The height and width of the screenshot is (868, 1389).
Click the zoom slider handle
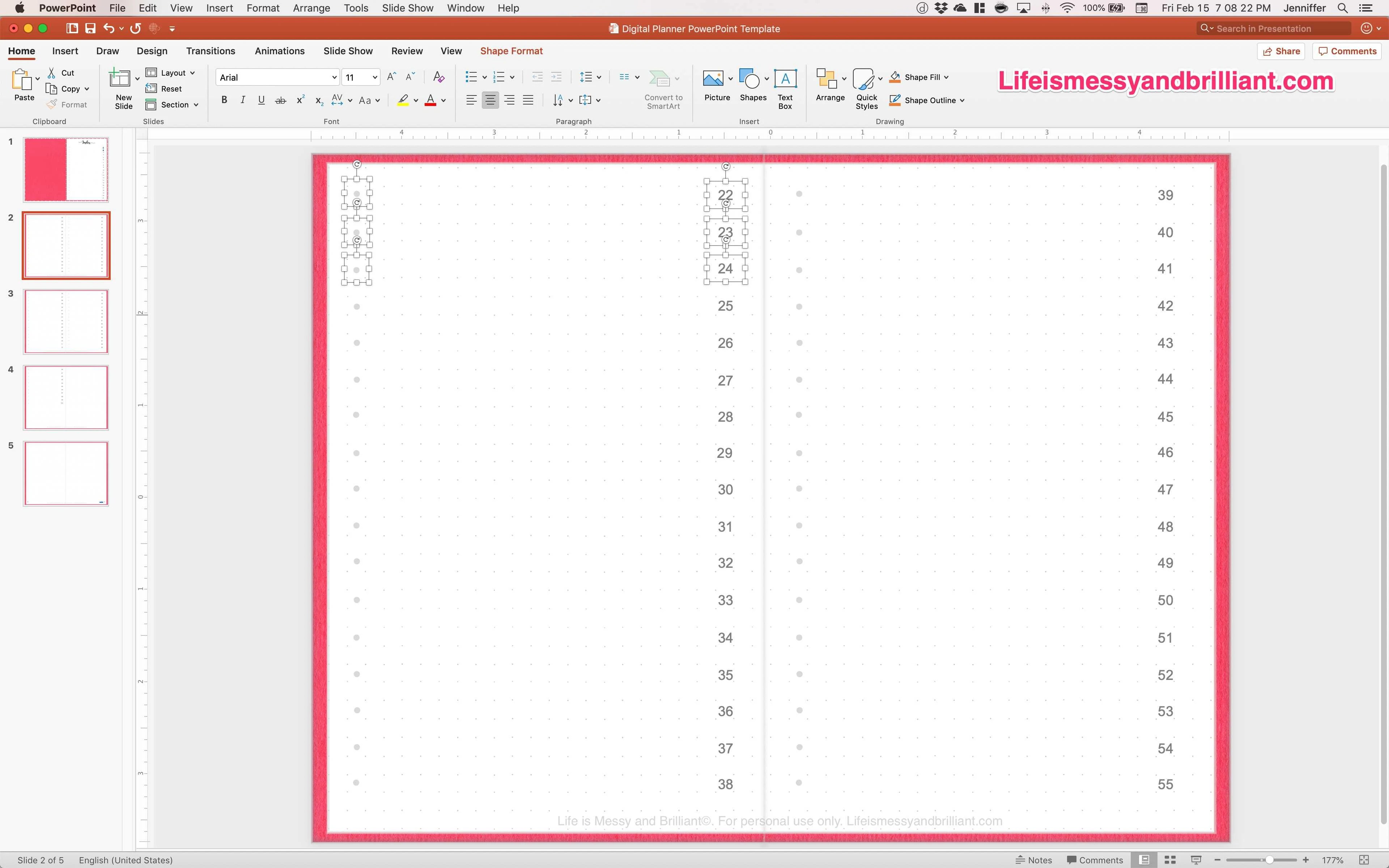click(x=1269, y=859)
